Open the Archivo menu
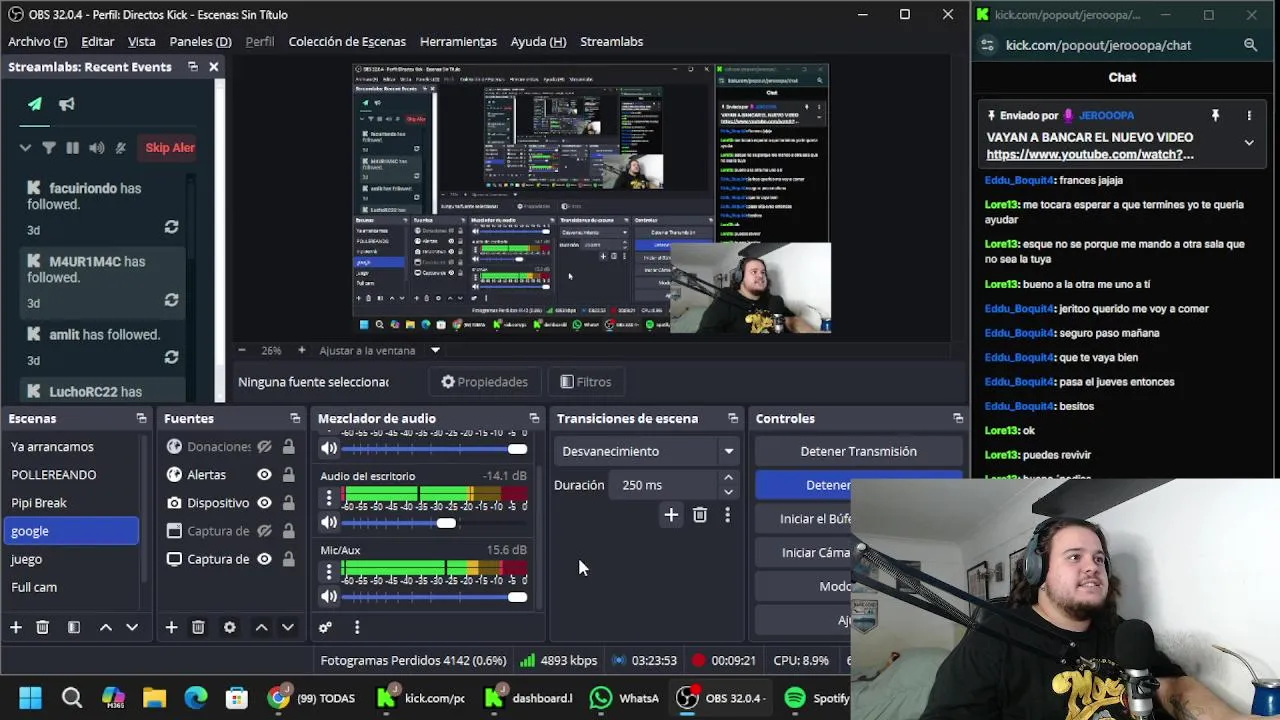Viewport: 1280px width, 720px height. tap(37, 41)
